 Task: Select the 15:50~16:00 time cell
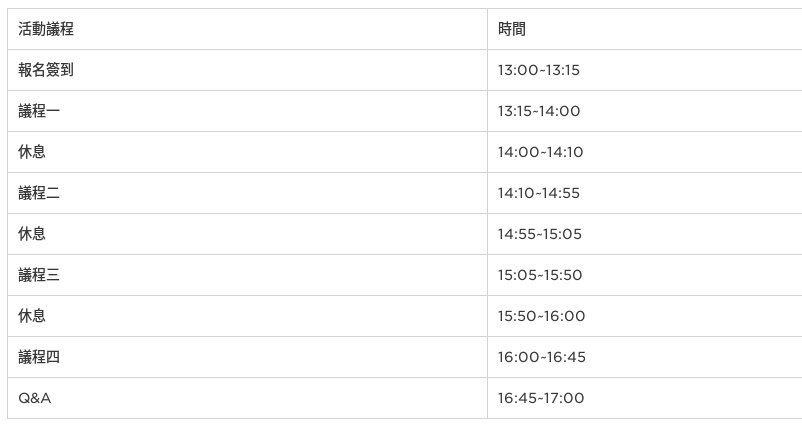(645, 316)
